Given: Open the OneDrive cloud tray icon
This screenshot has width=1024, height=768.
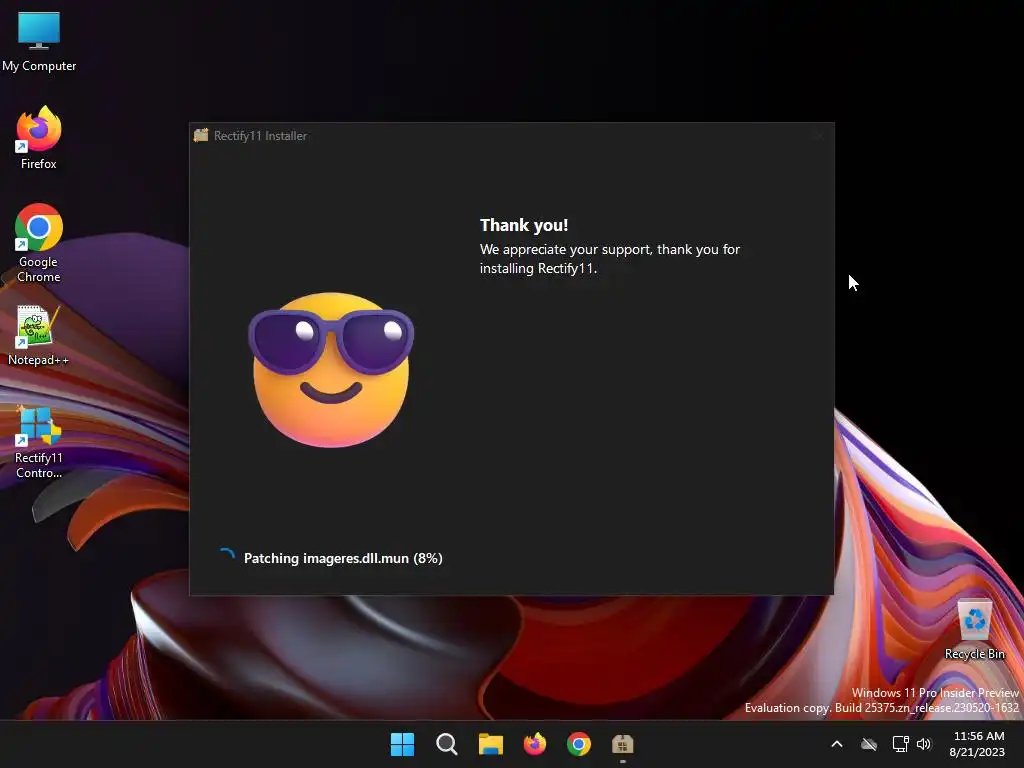Looking at the screenshot, I should (x=869, y=744).
